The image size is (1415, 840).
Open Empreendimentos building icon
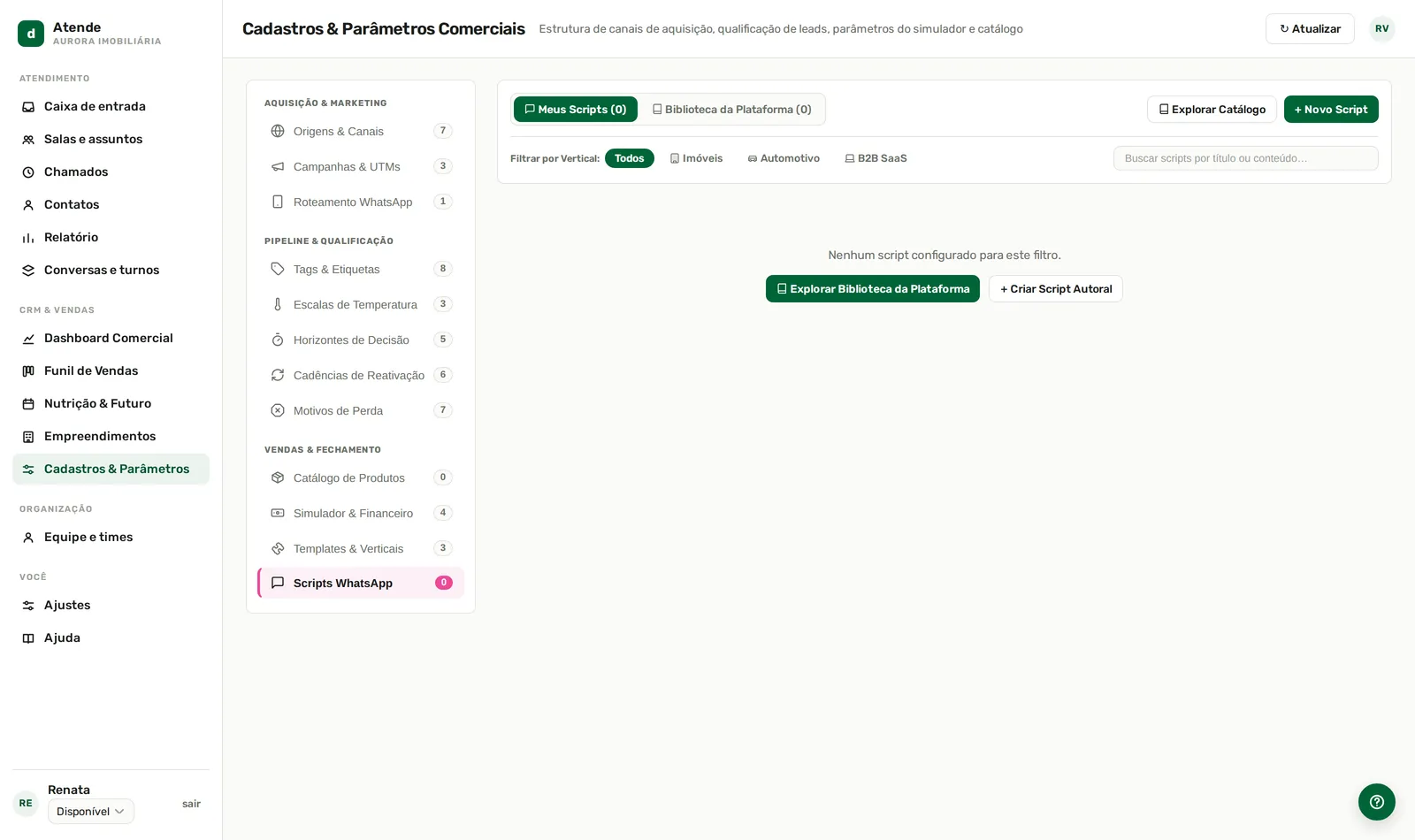pos(28,437)
